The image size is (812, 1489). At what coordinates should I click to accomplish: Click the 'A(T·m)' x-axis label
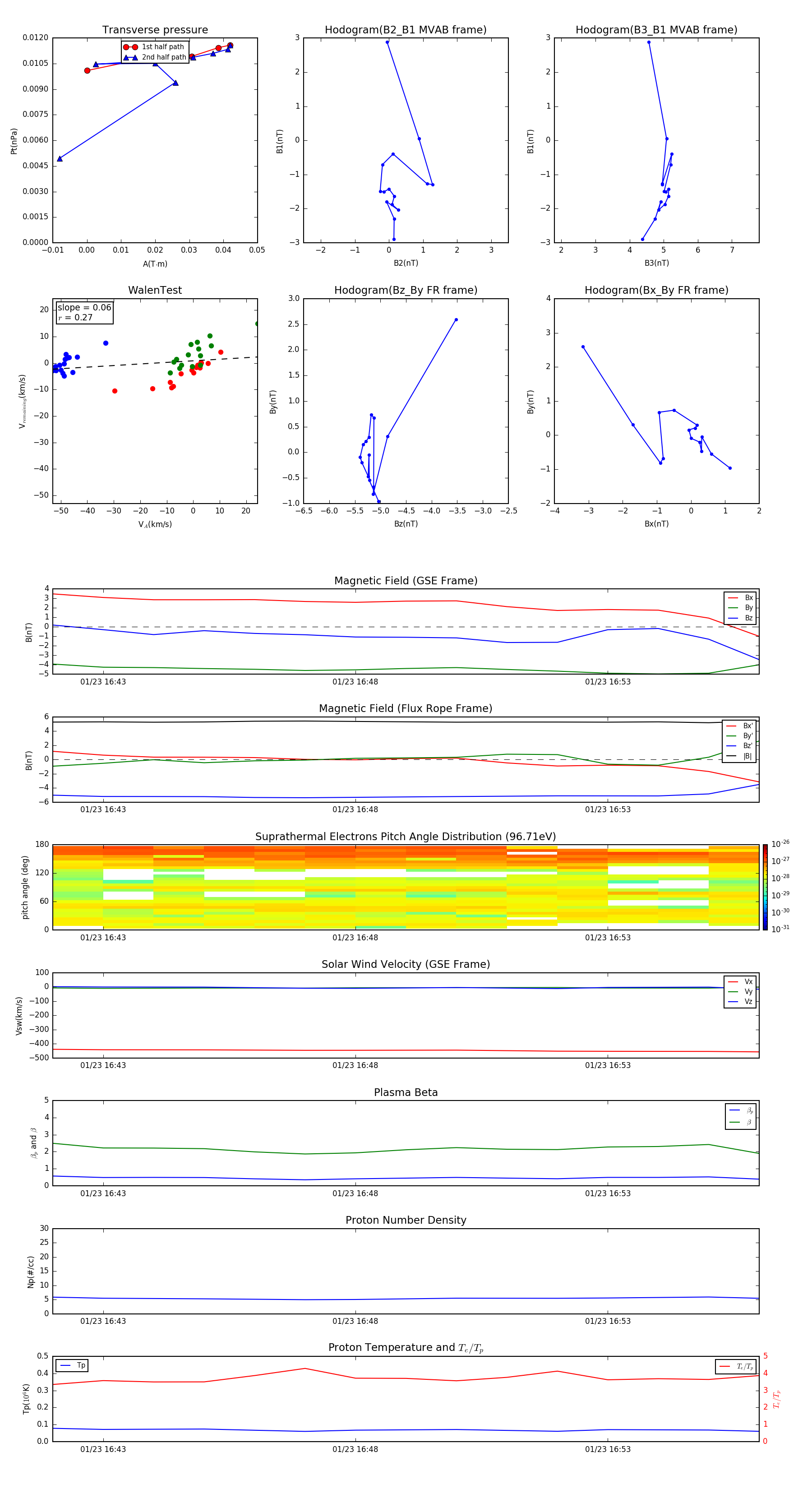(x=155, y=264)
